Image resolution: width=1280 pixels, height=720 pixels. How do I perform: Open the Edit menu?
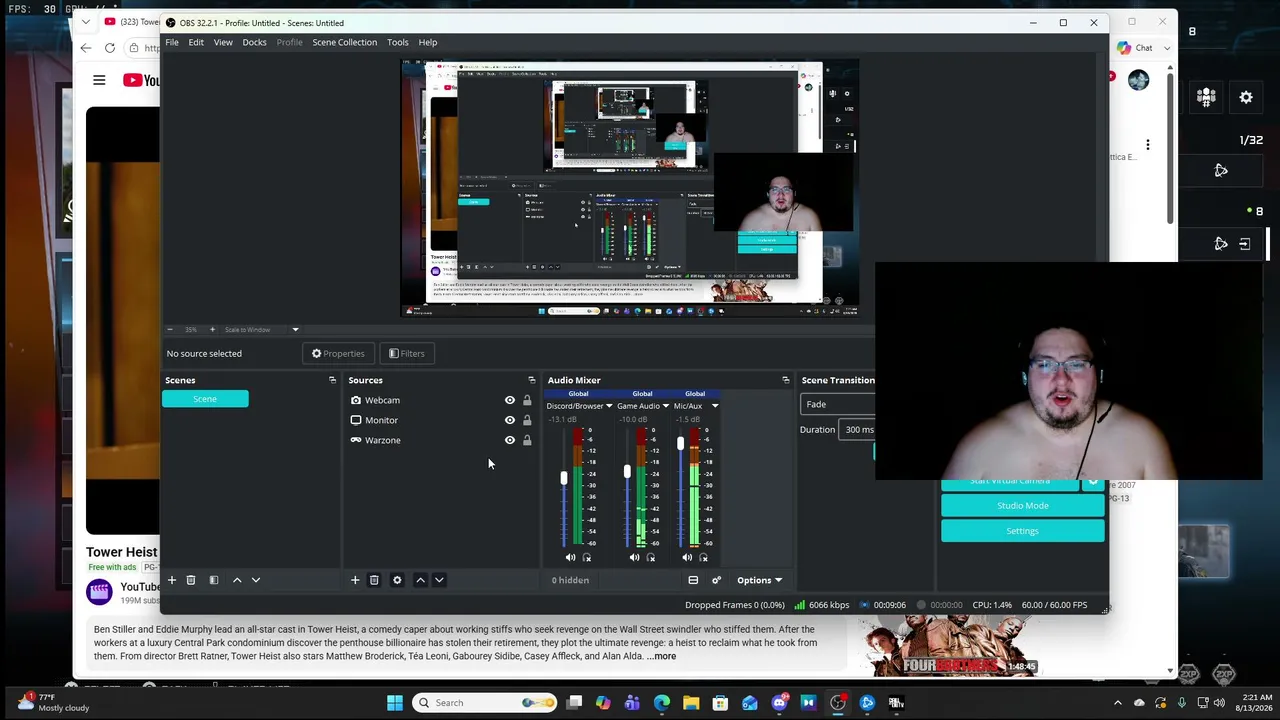[x=196, y=42]
